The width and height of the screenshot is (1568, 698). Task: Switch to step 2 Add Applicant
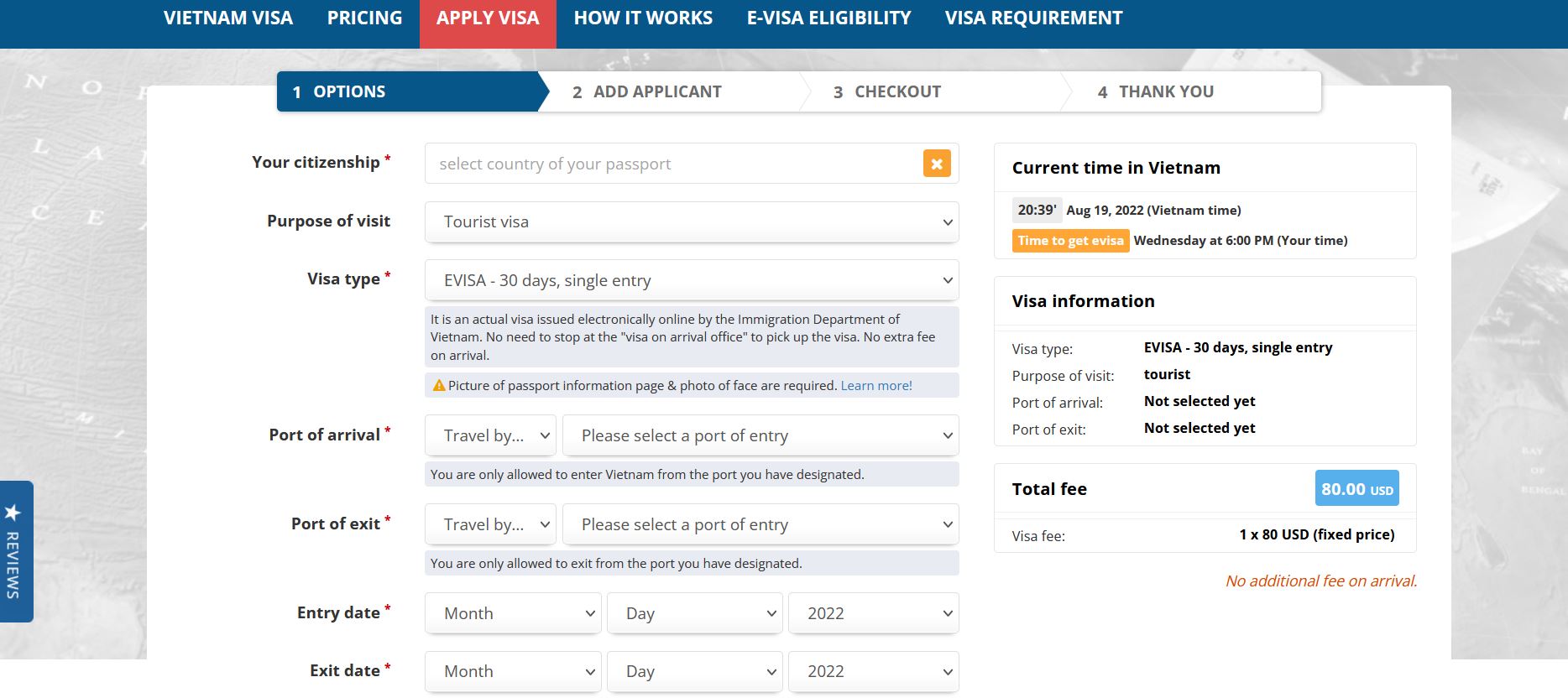[x=647, y=92]
